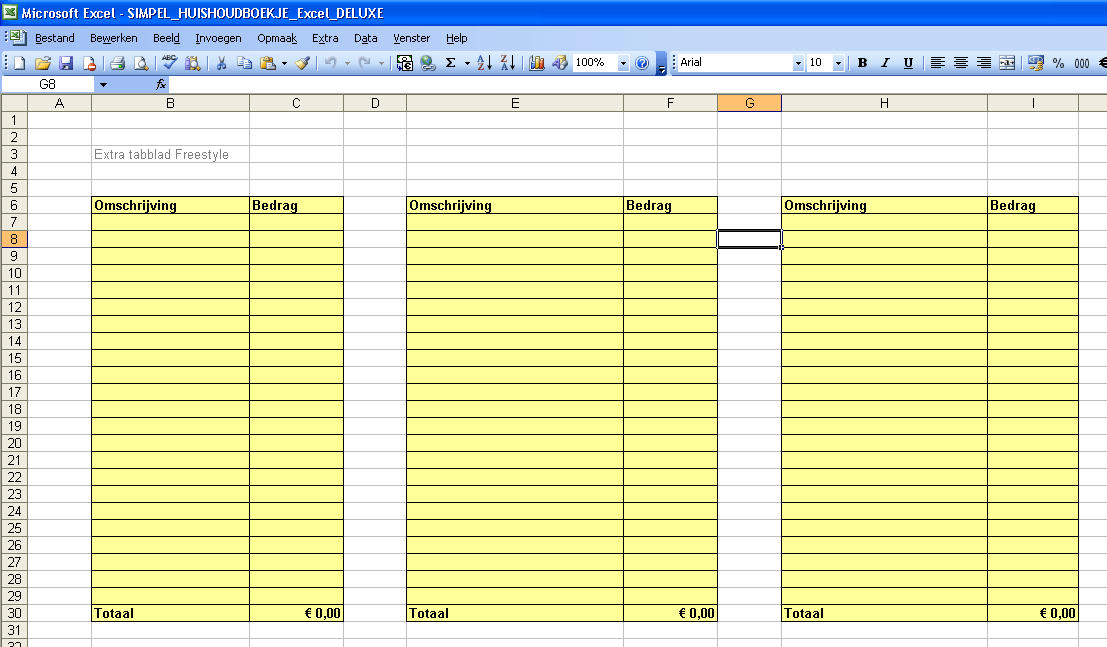1107x647 pixels.
Task: Toggle Bold formatting button
Action: (862, 63)
